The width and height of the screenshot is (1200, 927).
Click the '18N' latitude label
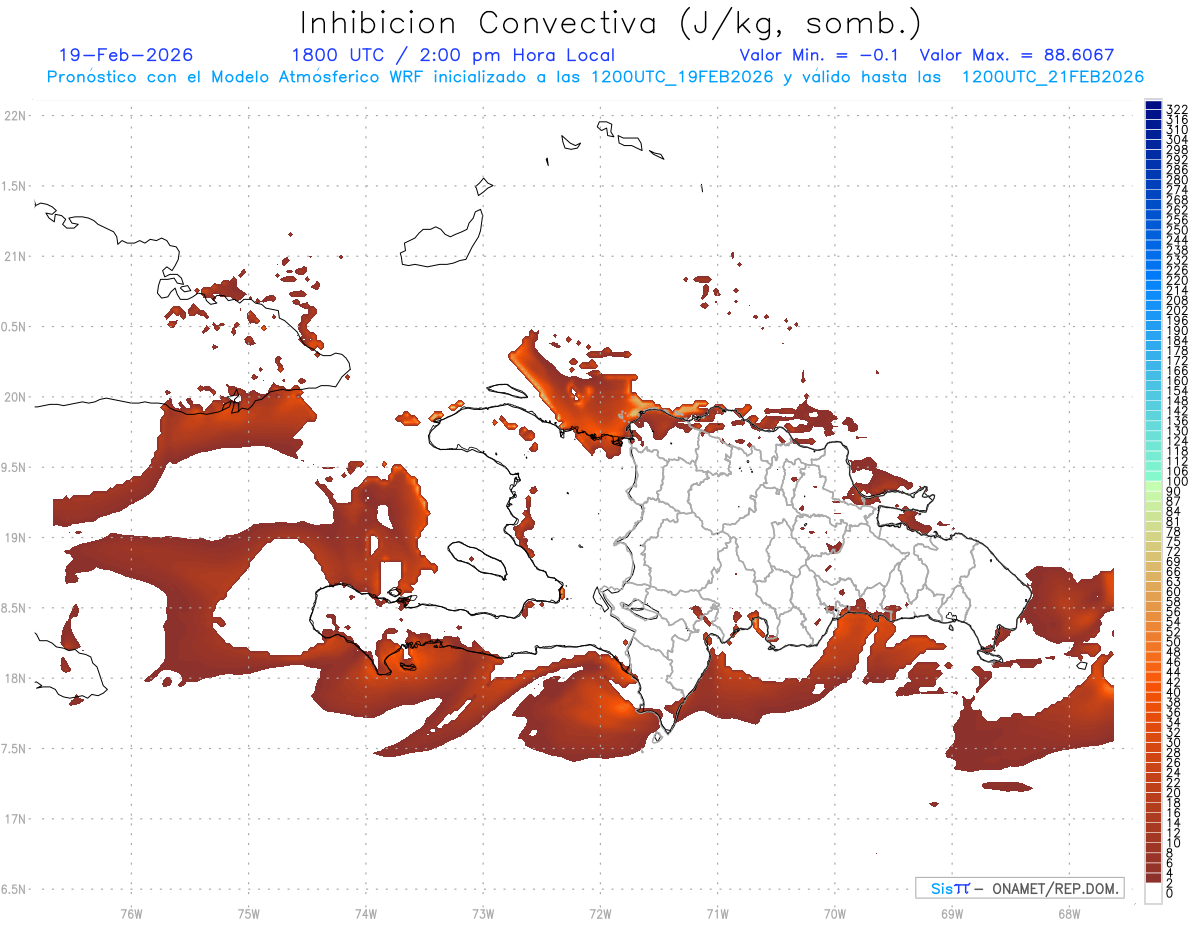tap(16, 678)
